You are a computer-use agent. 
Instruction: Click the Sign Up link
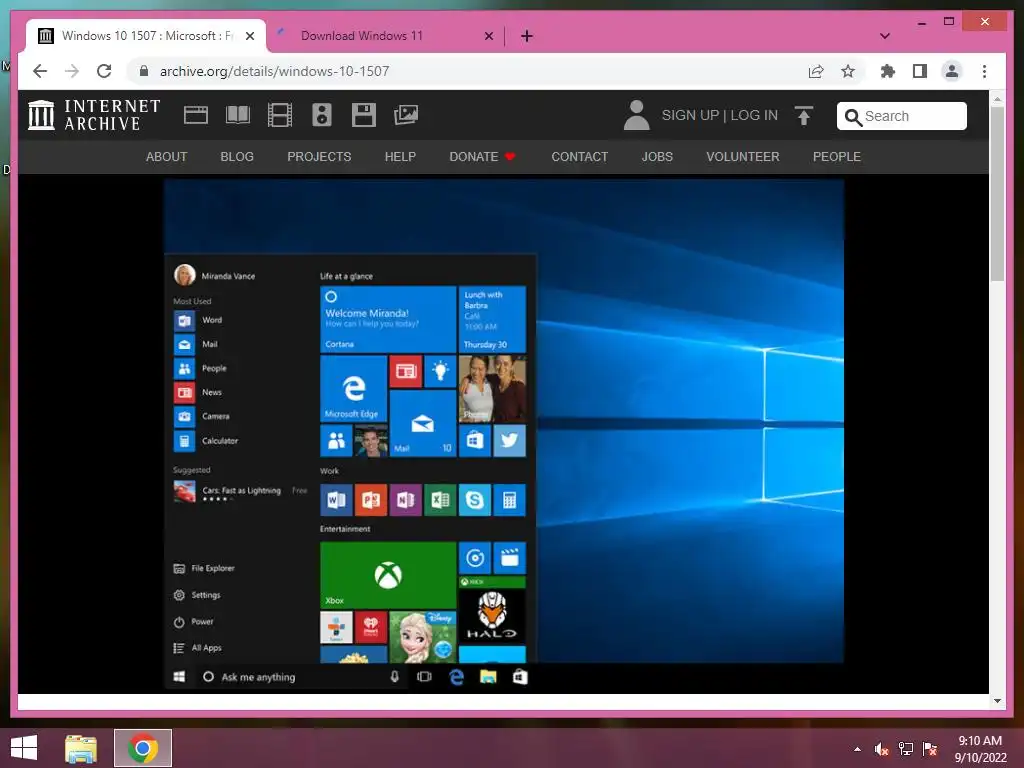[x=690, y=116]
